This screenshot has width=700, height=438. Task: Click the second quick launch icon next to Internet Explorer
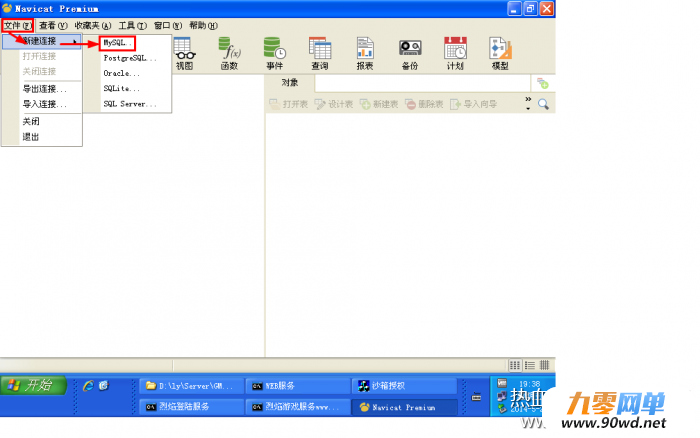pyautogui.click(x=104, y=386)
